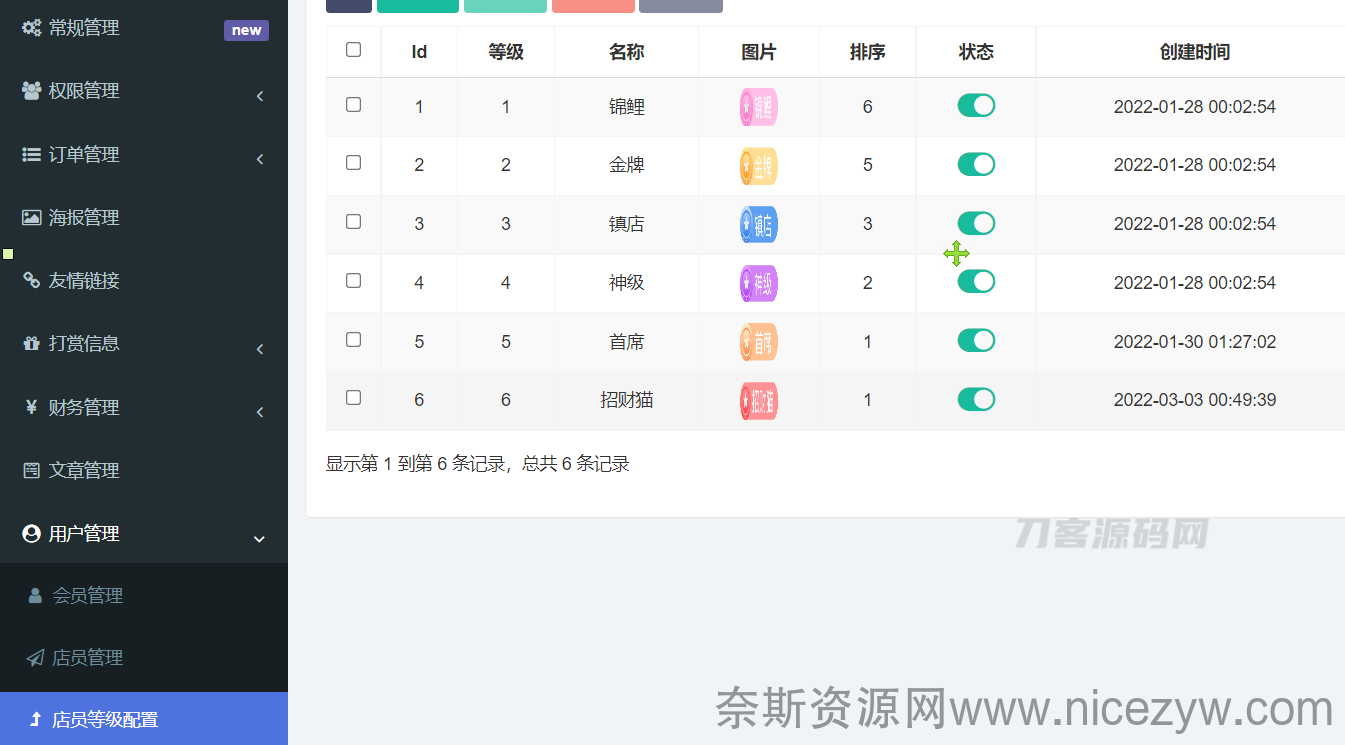Collapse the 用户管理 chevron
1345x745 pixels.
(259, 539)
